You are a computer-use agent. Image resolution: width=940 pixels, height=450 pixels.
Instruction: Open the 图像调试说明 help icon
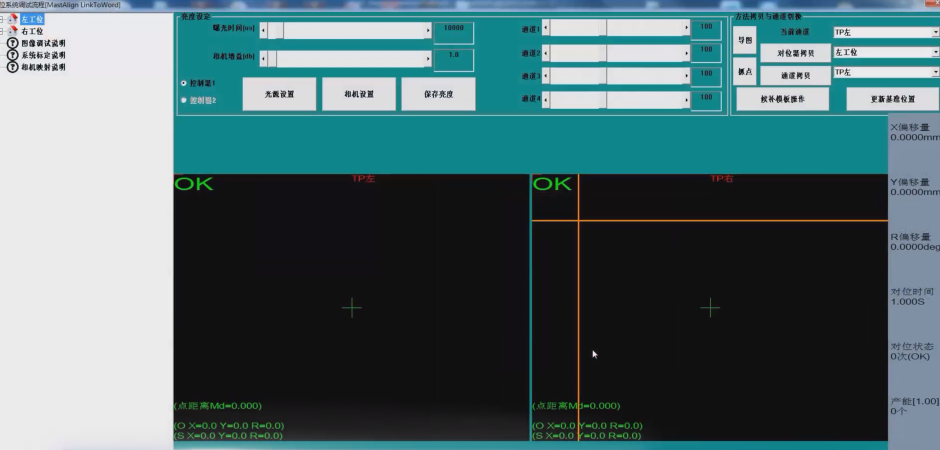tap(12, 43)
